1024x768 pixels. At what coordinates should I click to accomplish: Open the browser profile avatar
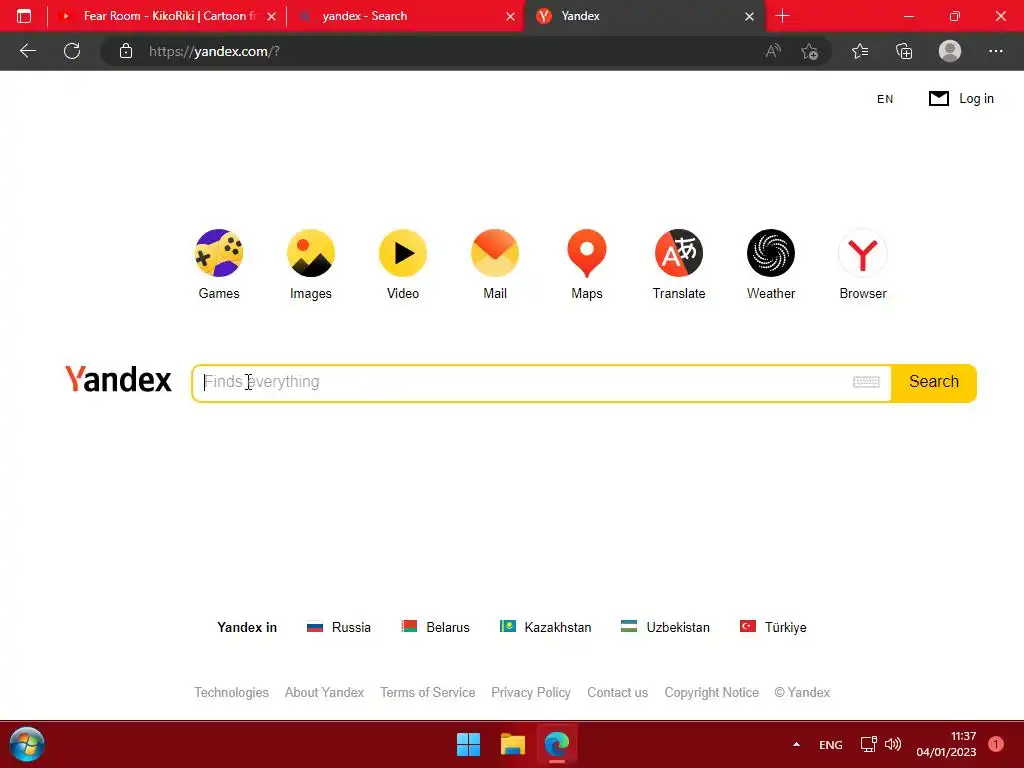pos(950,51)
